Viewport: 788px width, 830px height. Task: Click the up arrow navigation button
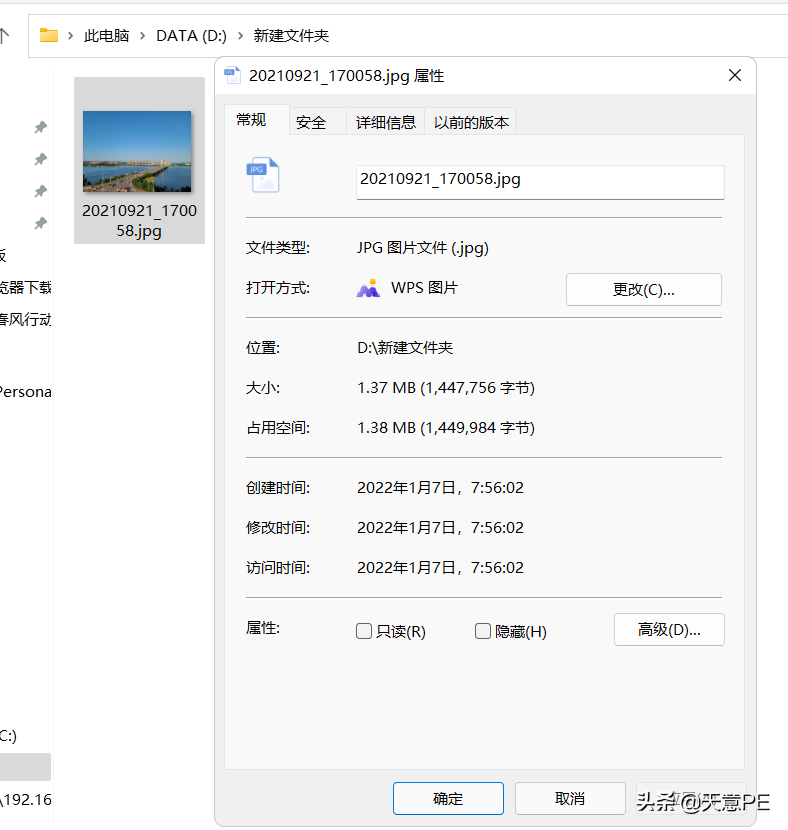tap(4, 35)
